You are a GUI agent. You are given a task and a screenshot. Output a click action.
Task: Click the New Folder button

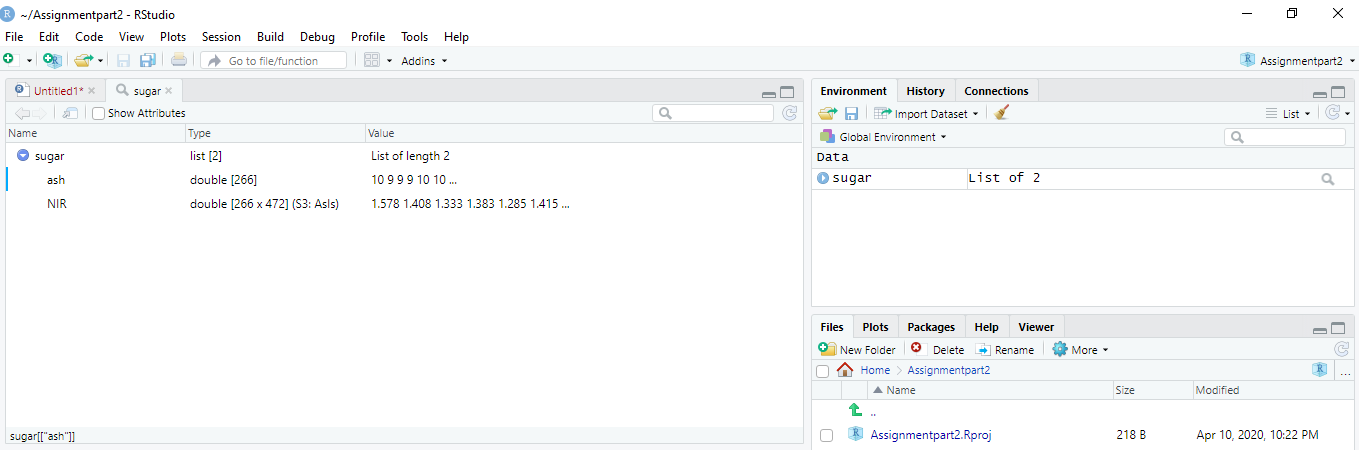pyautogui.click(x=857, y=349)
